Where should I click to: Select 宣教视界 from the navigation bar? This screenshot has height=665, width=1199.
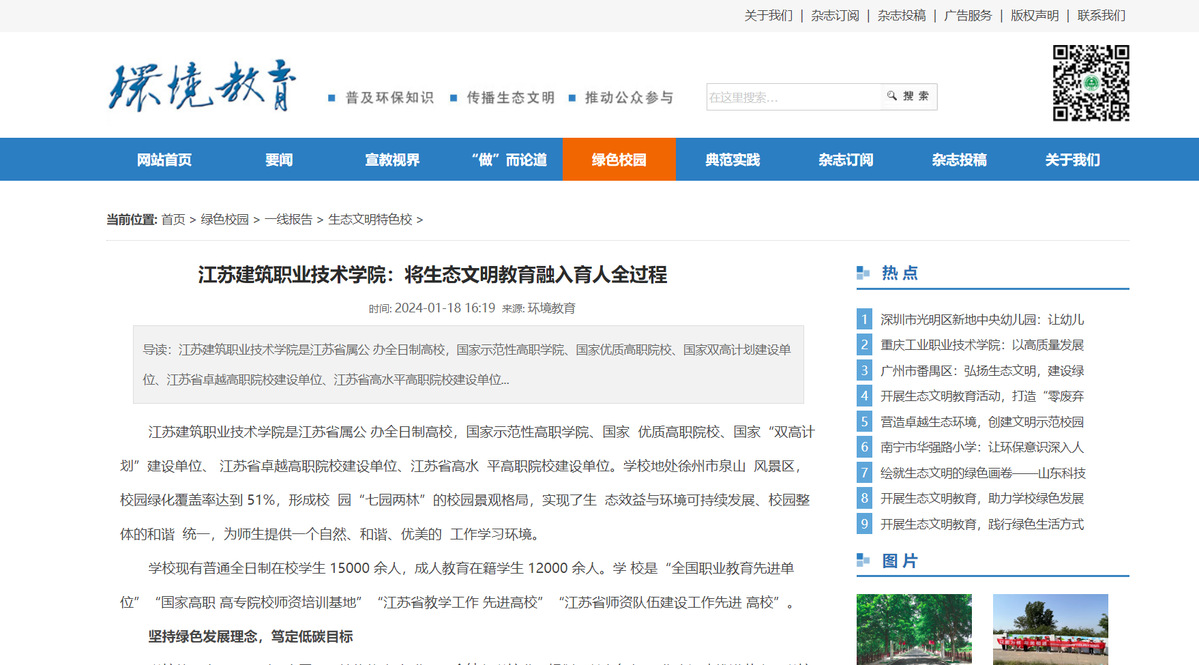pos(392,160)
